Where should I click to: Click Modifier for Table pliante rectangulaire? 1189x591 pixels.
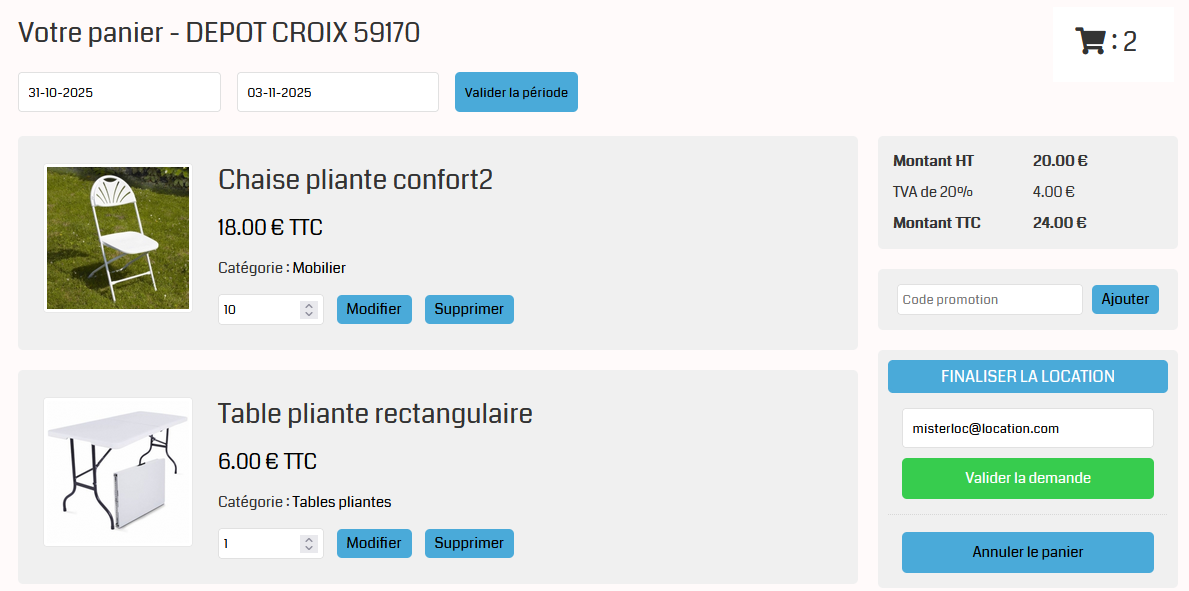point(374,543)
